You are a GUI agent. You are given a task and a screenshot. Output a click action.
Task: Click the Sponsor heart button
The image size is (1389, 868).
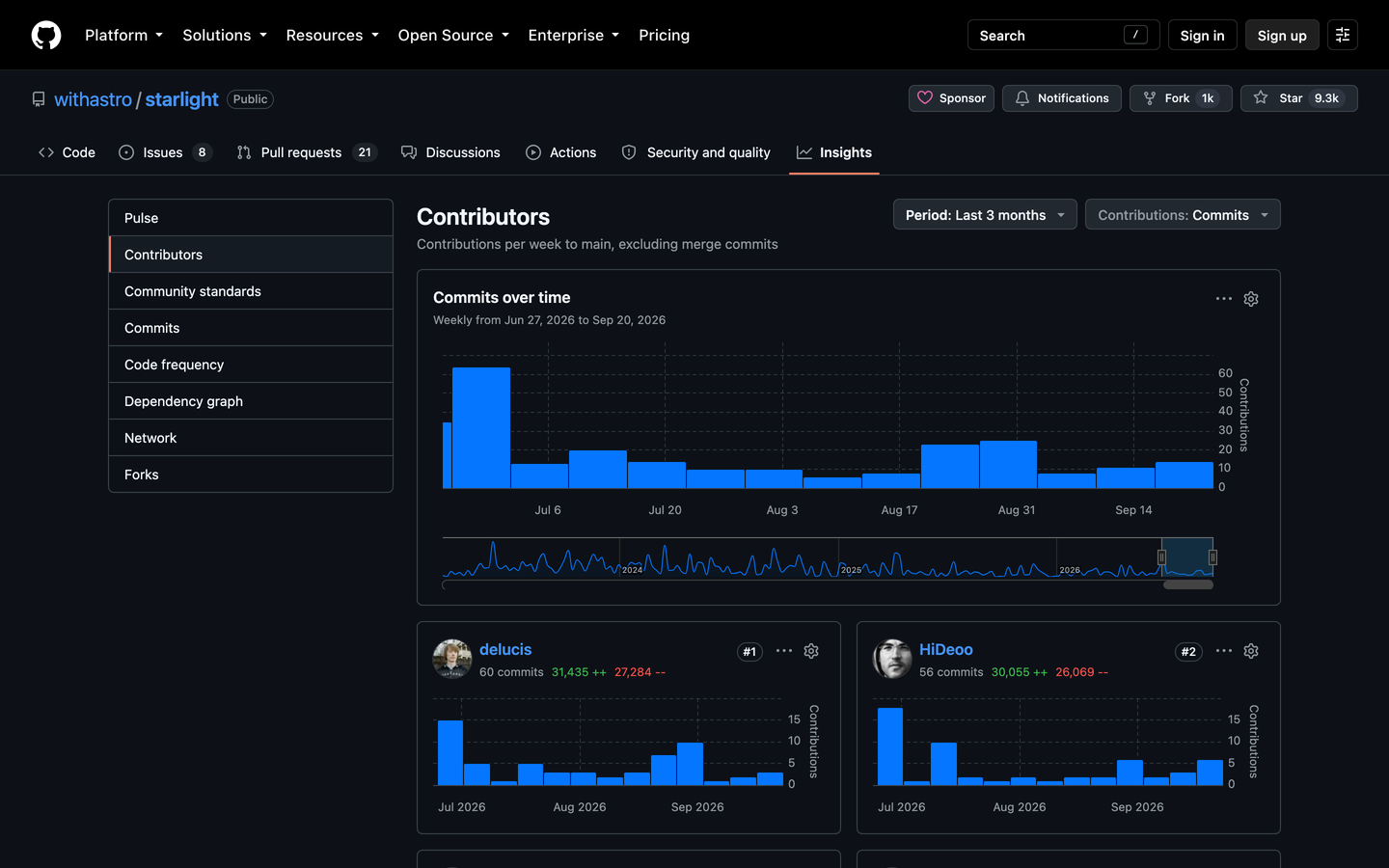point(951,98)
